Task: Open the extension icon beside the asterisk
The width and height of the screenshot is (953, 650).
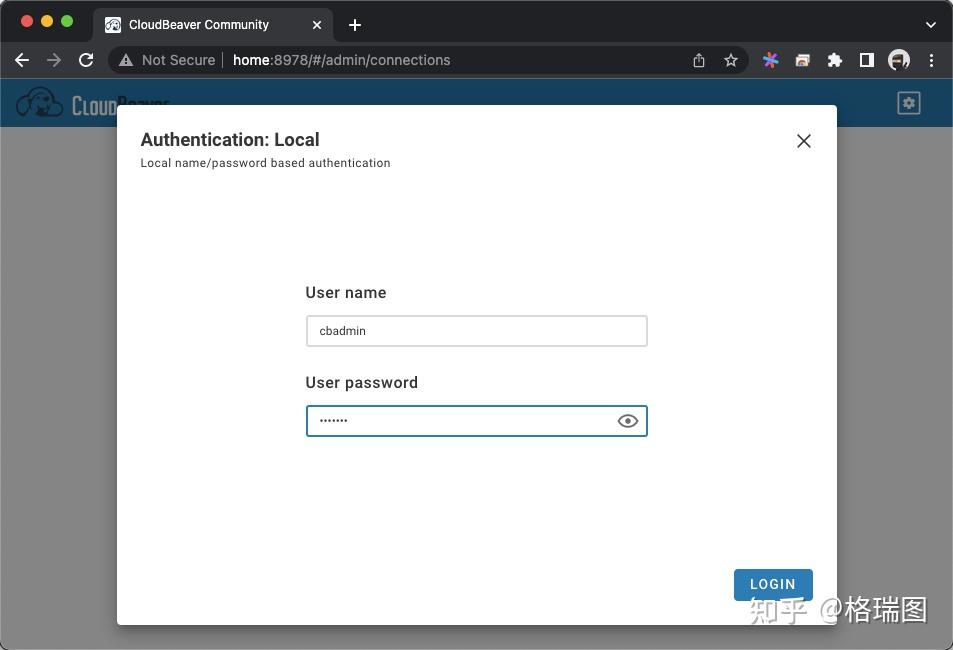Action: [x=802, y=60]
